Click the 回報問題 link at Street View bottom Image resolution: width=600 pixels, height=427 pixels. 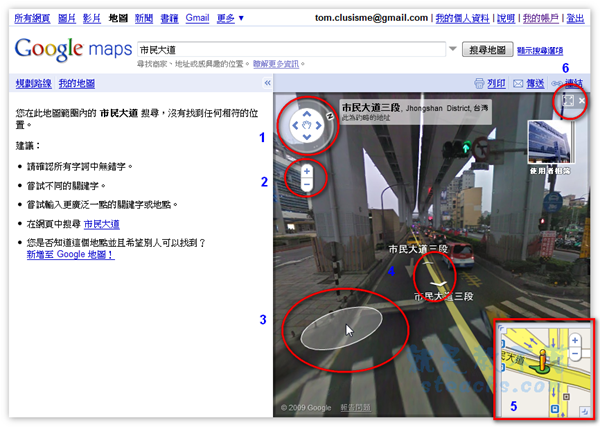point(355,407)
